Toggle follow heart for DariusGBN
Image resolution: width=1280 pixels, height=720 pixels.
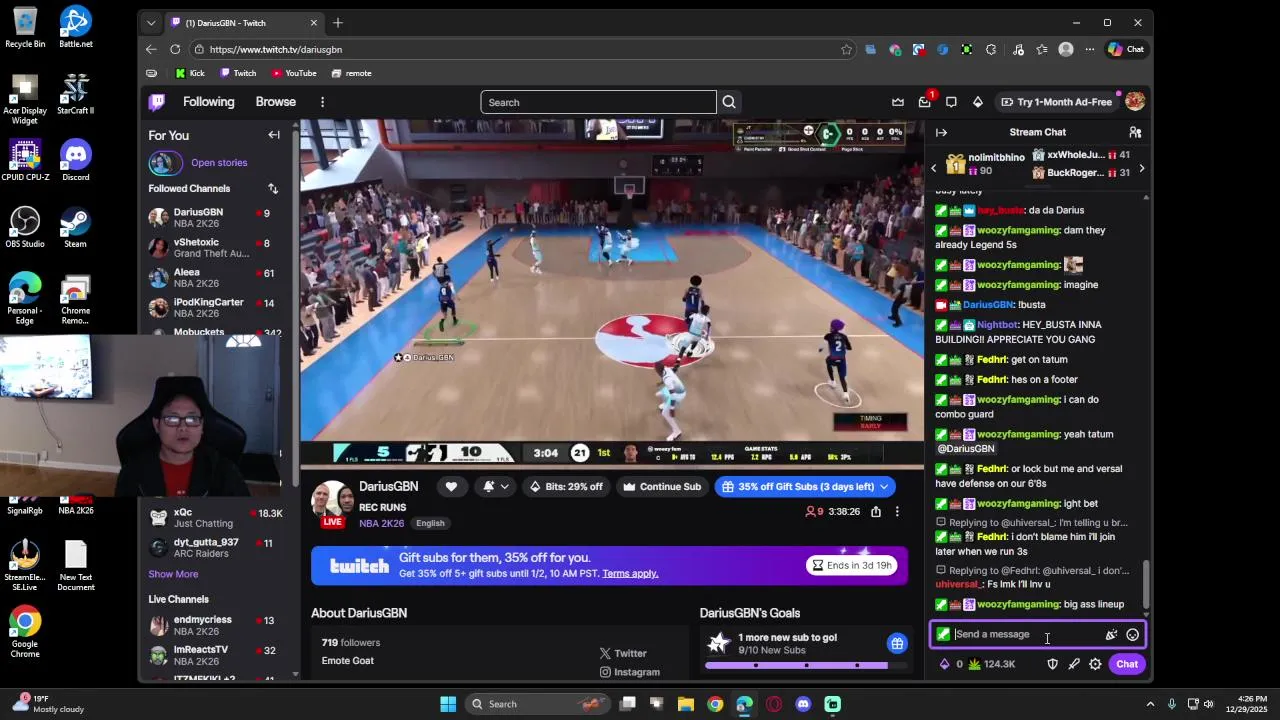[451, 487]
